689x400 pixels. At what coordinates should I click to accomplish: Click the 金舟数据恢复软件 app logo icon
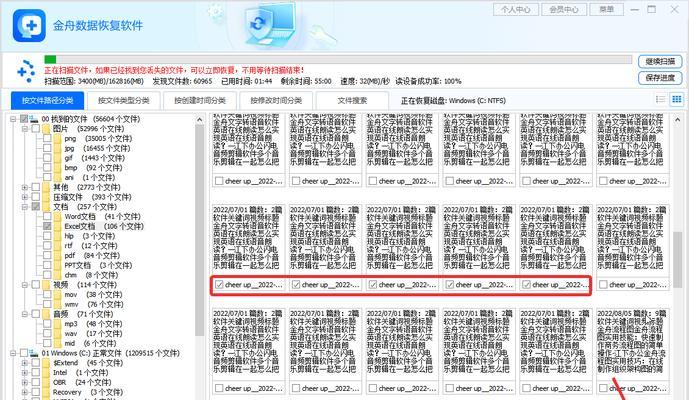[29, 25]
